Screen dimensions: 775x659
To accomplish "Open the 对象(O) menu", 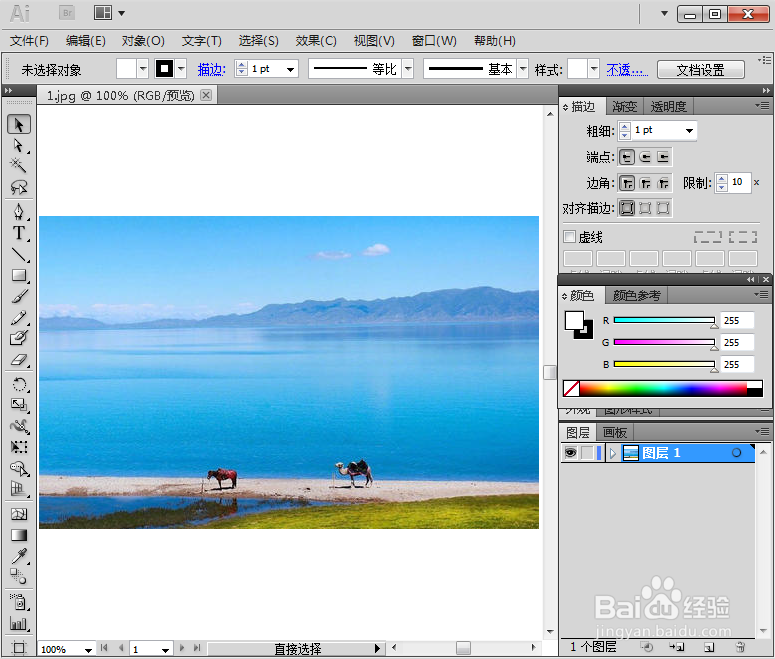I will coord(143,41).
